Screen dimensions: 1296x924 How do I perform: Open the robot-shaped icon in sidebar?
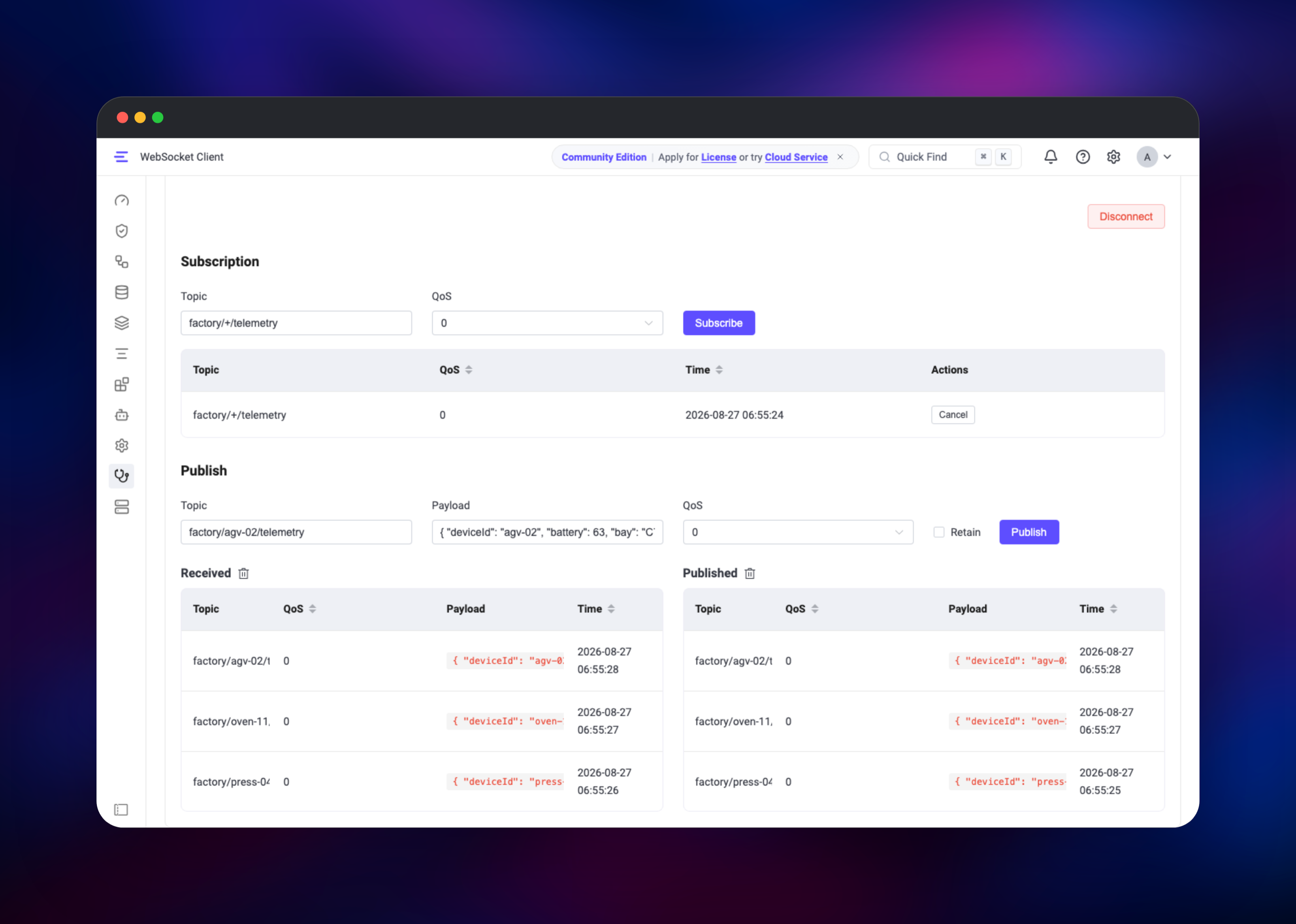[122, 415]
